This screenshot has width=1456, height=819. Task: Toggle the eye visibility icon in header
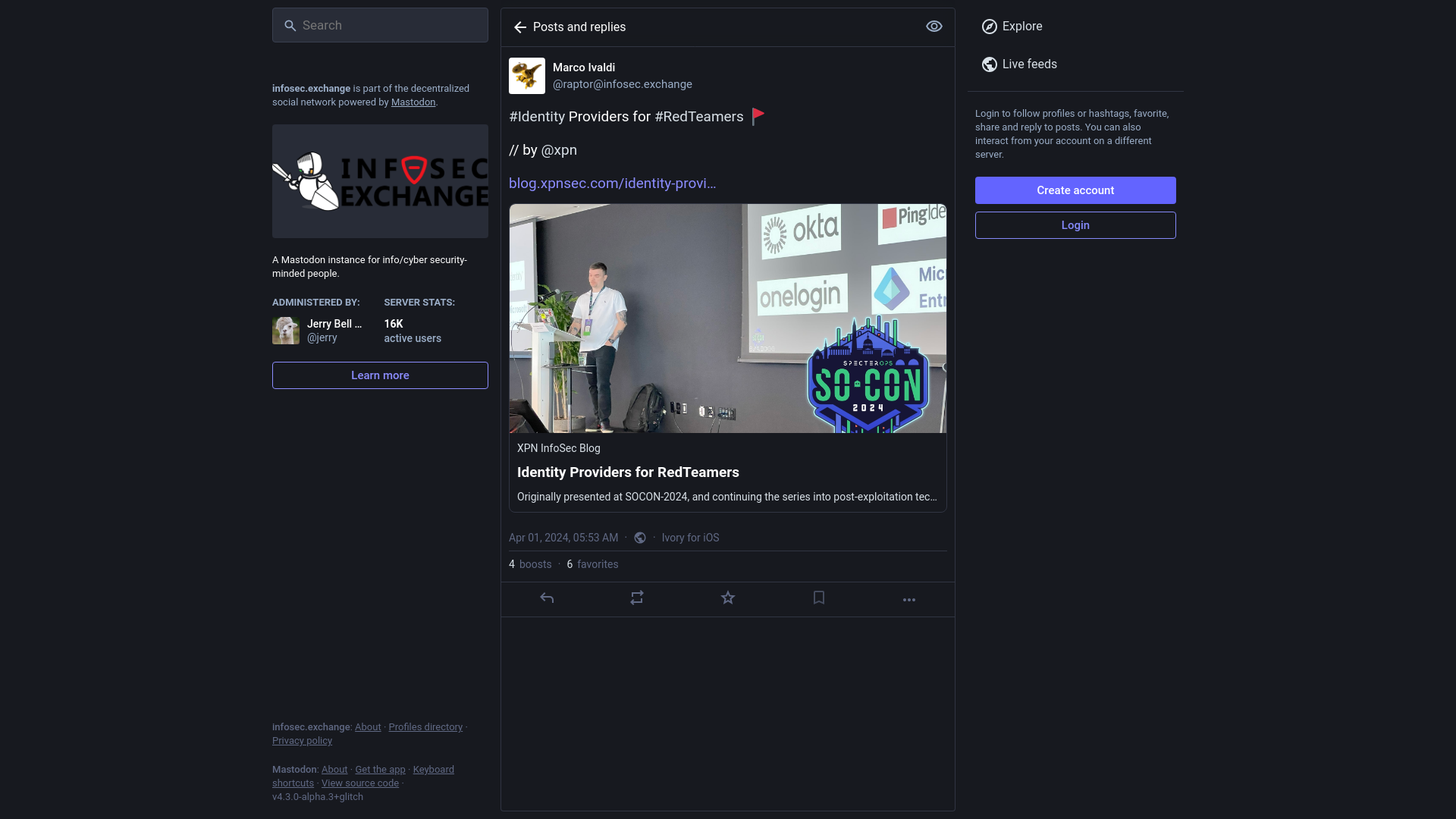click(x=934, y=27)
